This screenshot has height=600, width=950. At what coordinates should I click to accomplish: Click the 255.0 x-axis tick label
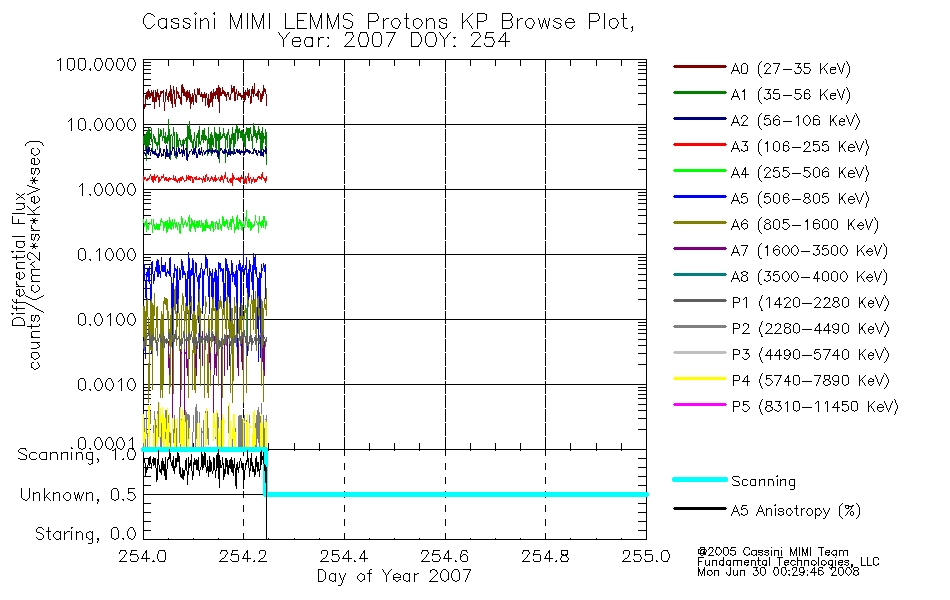tap(646, 556)
